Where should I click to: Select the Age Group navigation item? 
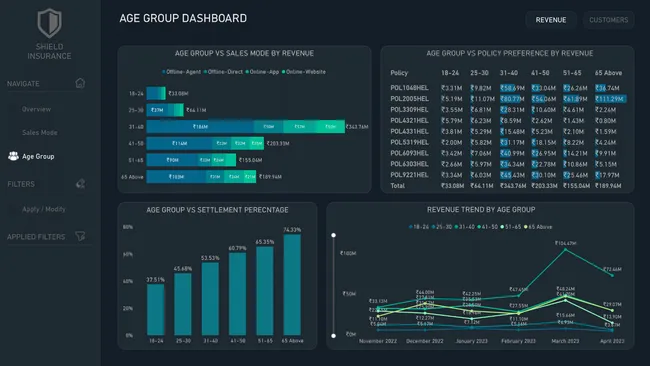point(38,156)
